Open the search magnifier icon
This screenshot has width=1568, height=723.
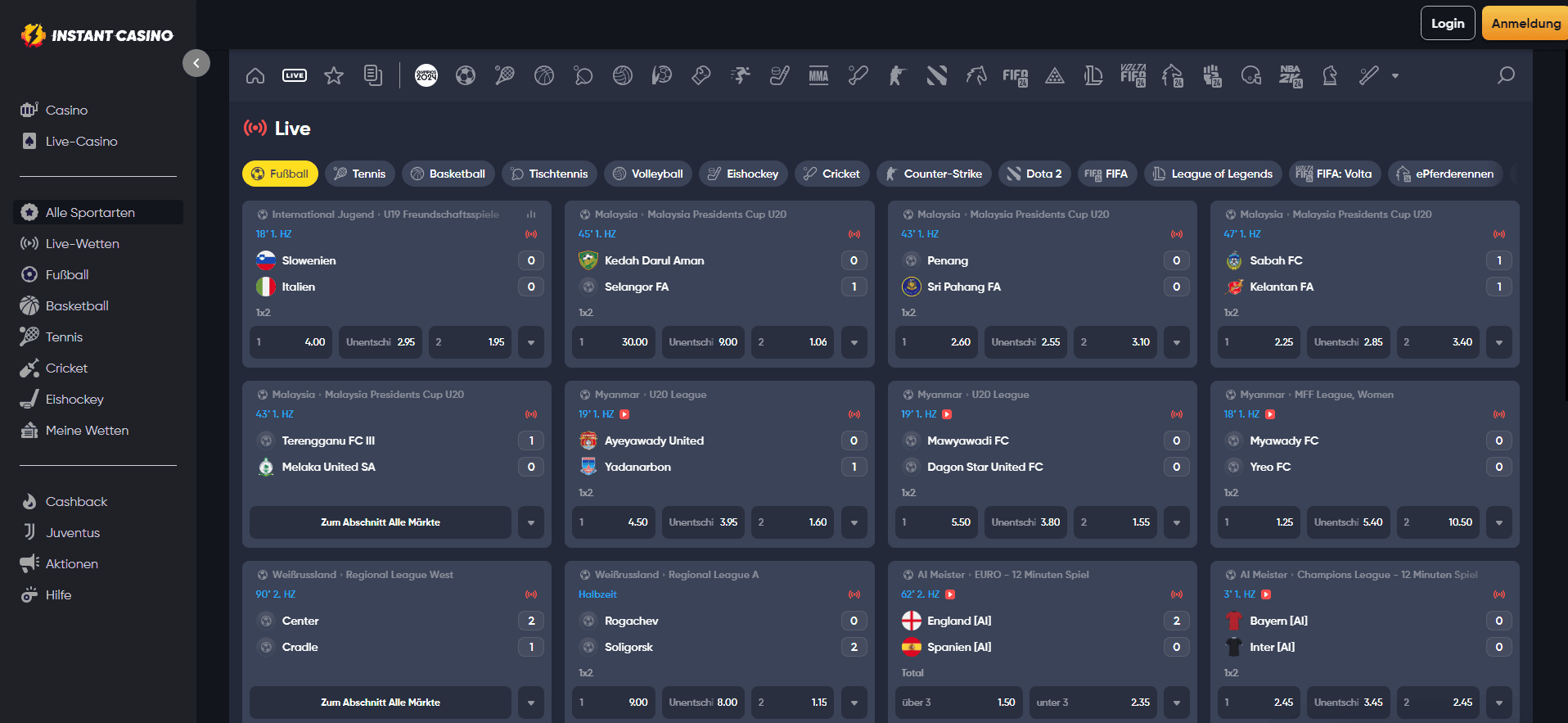point(1506,75)
